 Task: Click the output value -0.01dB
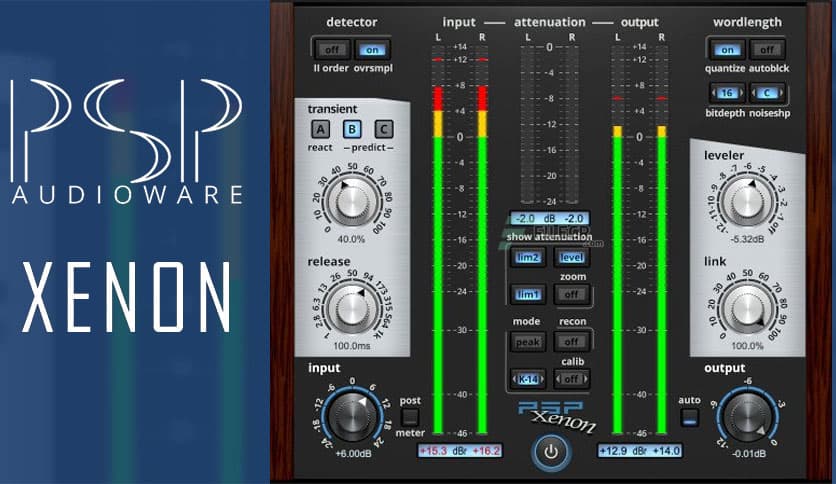(x=749, y=454)
